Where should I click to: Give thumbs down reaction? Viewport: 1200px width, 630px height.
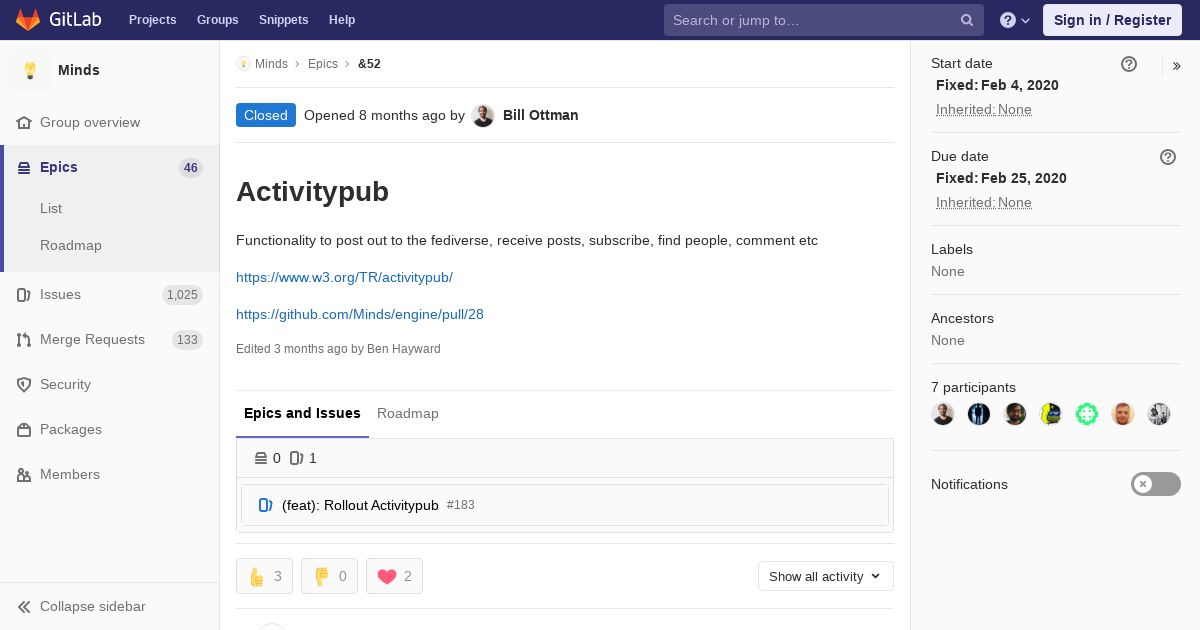coord(329,576)
